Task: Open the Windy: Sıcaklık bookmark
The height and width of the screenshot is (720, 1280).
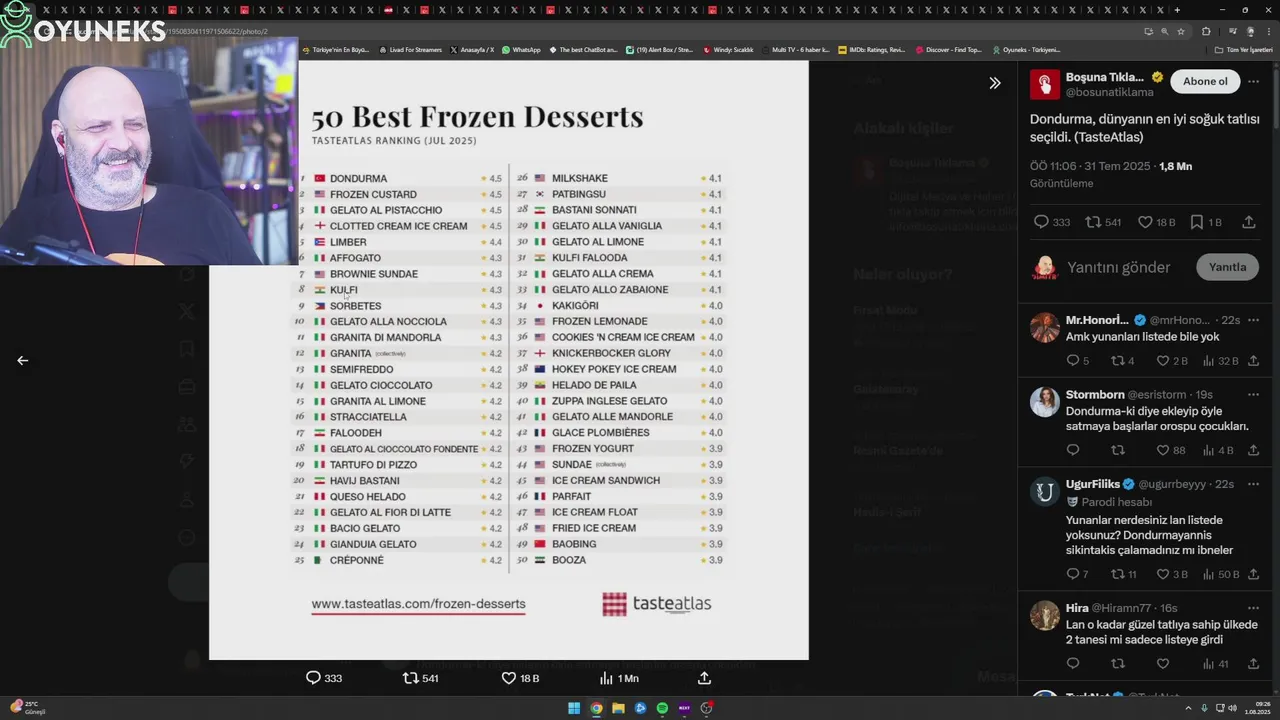Action: [729, 49]
